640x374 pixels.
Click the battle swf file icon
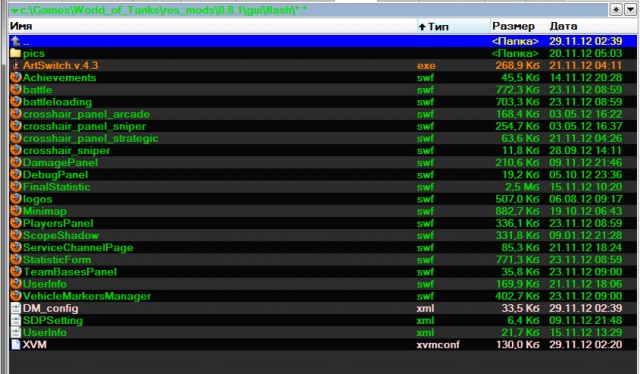(x=16, y=89)
